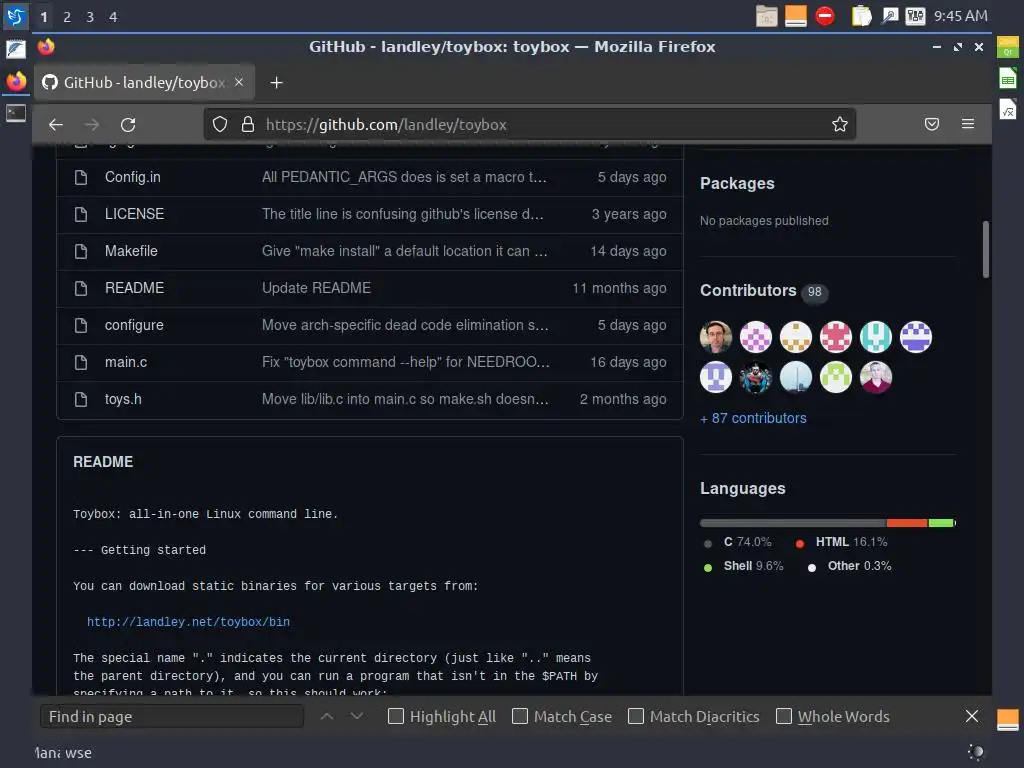Enable Whole Words checkbox
The image size is (1024, 768).
pos(784,716)
